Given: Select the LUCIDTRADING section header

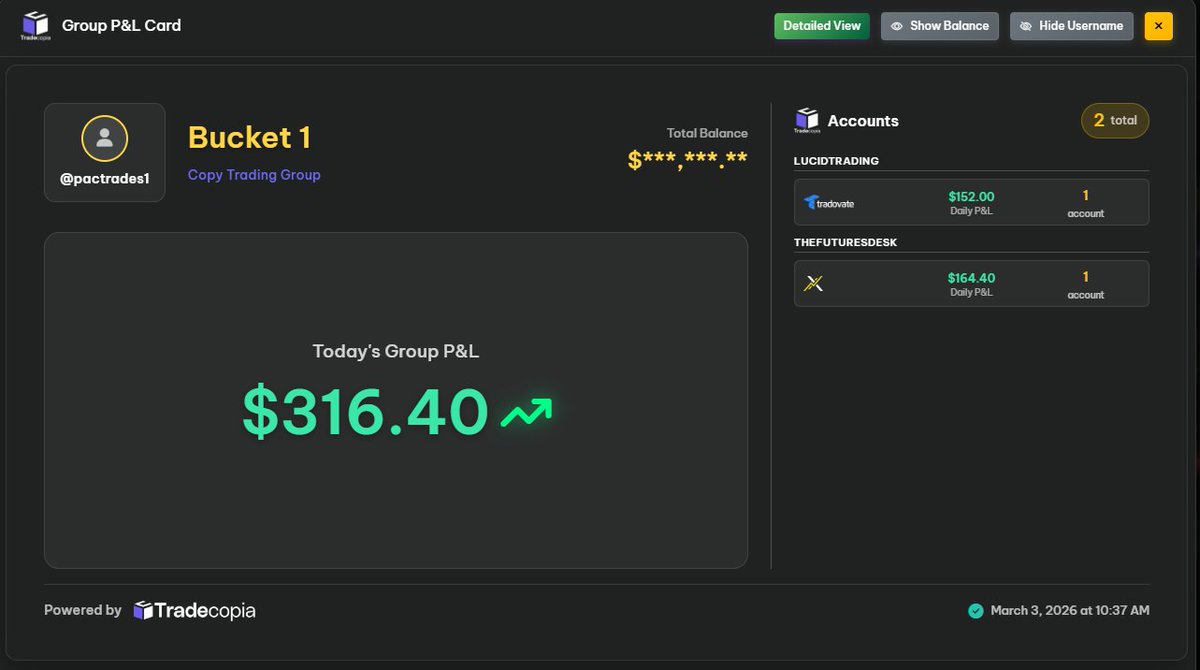Looking at the screenshot, I should point(836,161).
